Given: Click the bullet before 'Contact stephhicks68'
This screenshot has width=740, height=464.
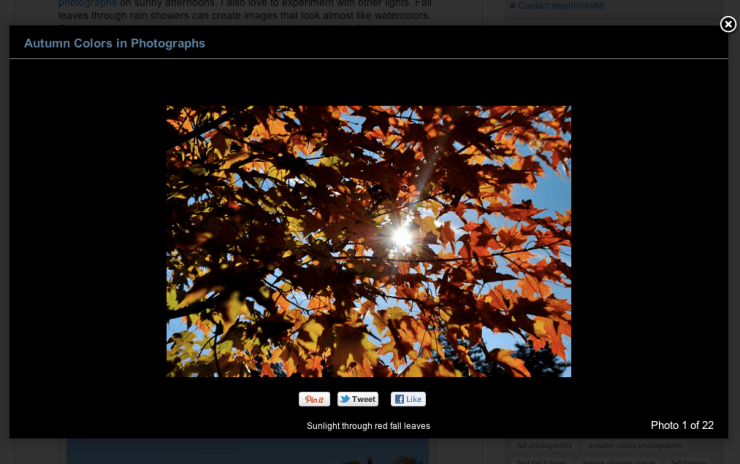Looking at the screenshot, I should pyautogui.click(x=512, y=6).
